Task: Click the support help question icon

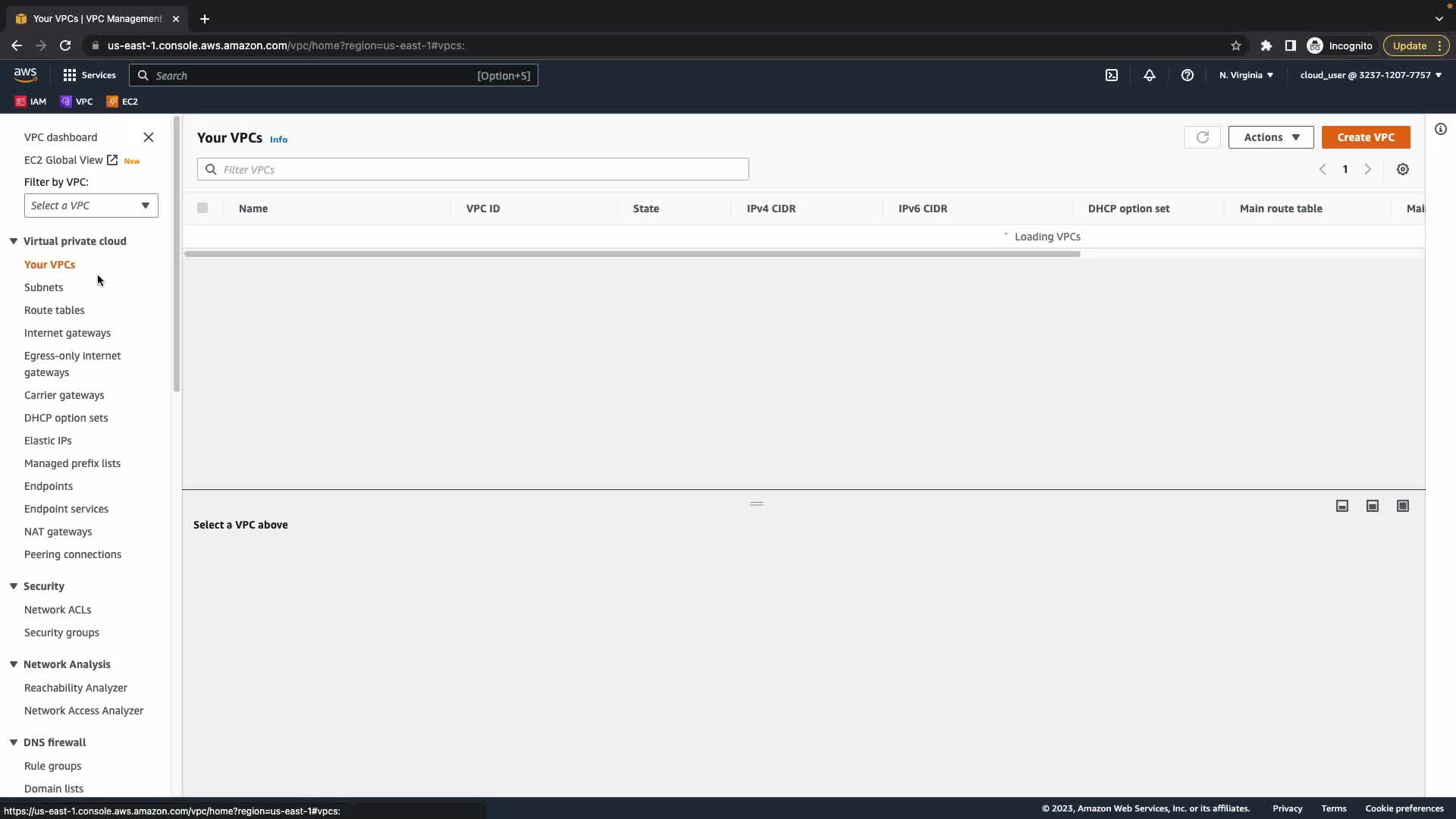Action: click(1188, 75)
